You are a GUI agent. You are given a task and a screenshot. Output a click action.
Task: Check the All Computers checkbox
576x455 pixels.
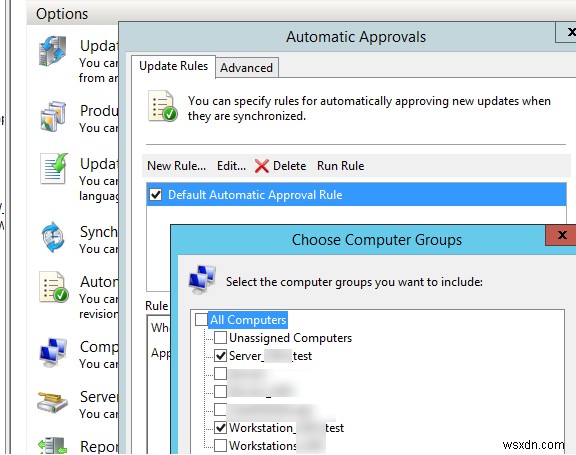click(x=201, y=319)
